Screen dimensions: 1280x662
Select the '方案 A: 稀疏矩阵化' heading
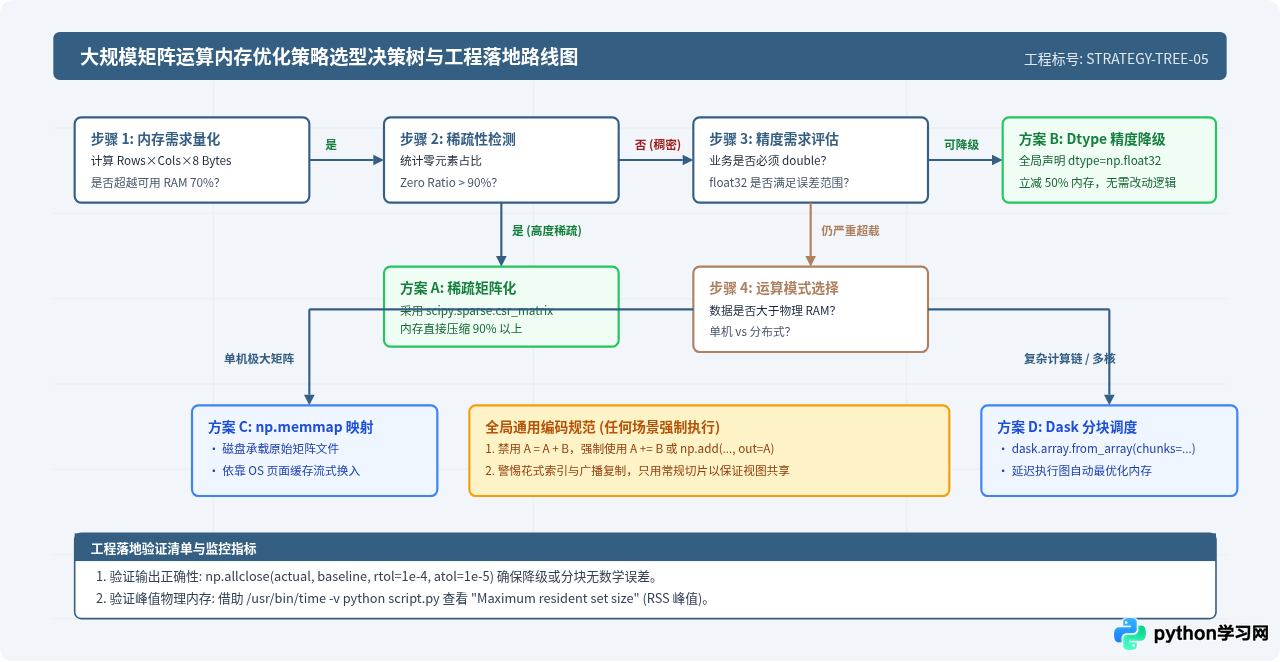coord(458,288)
